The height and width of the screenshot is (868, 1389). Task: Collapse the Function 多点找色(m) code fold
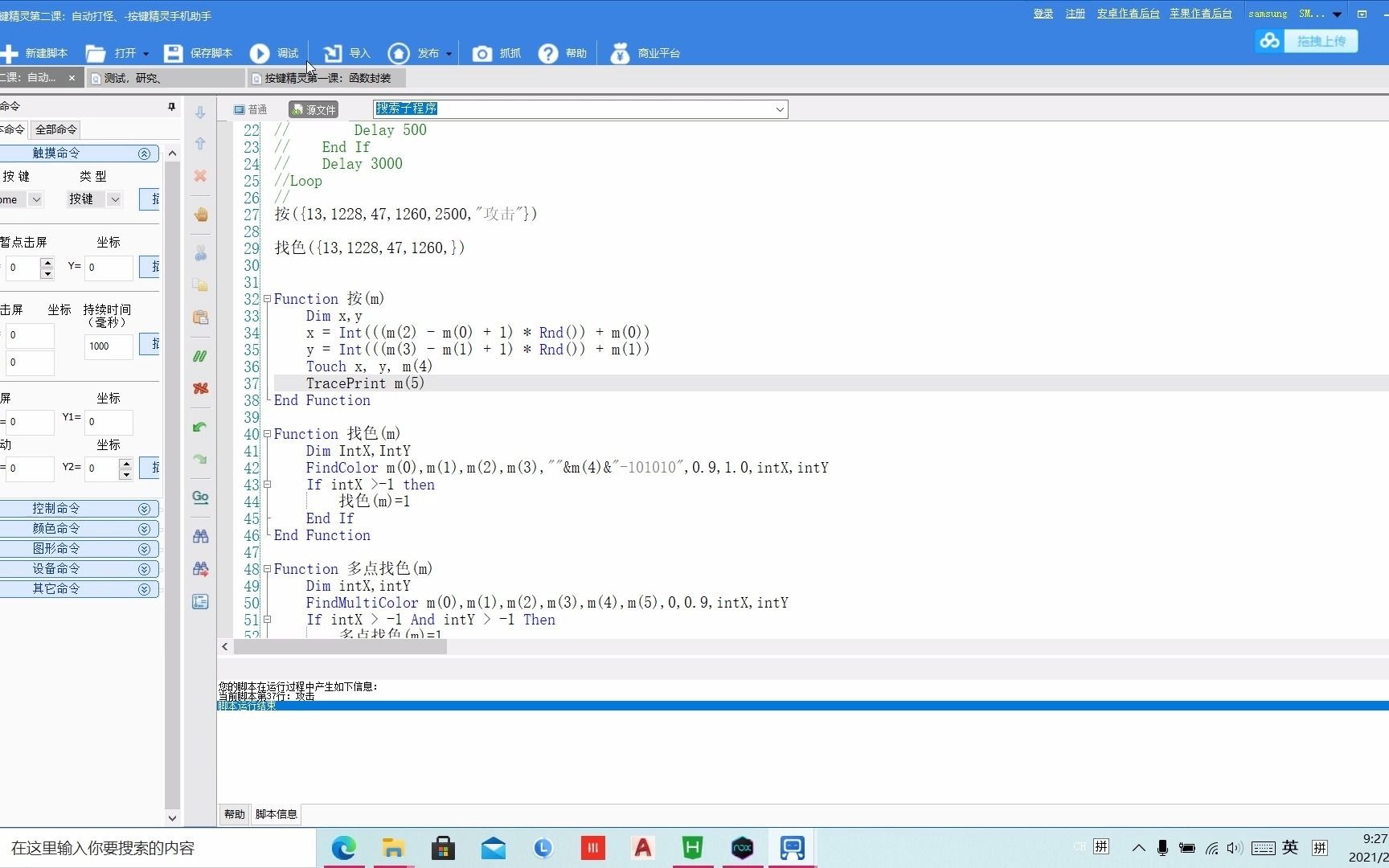(268, 569)
